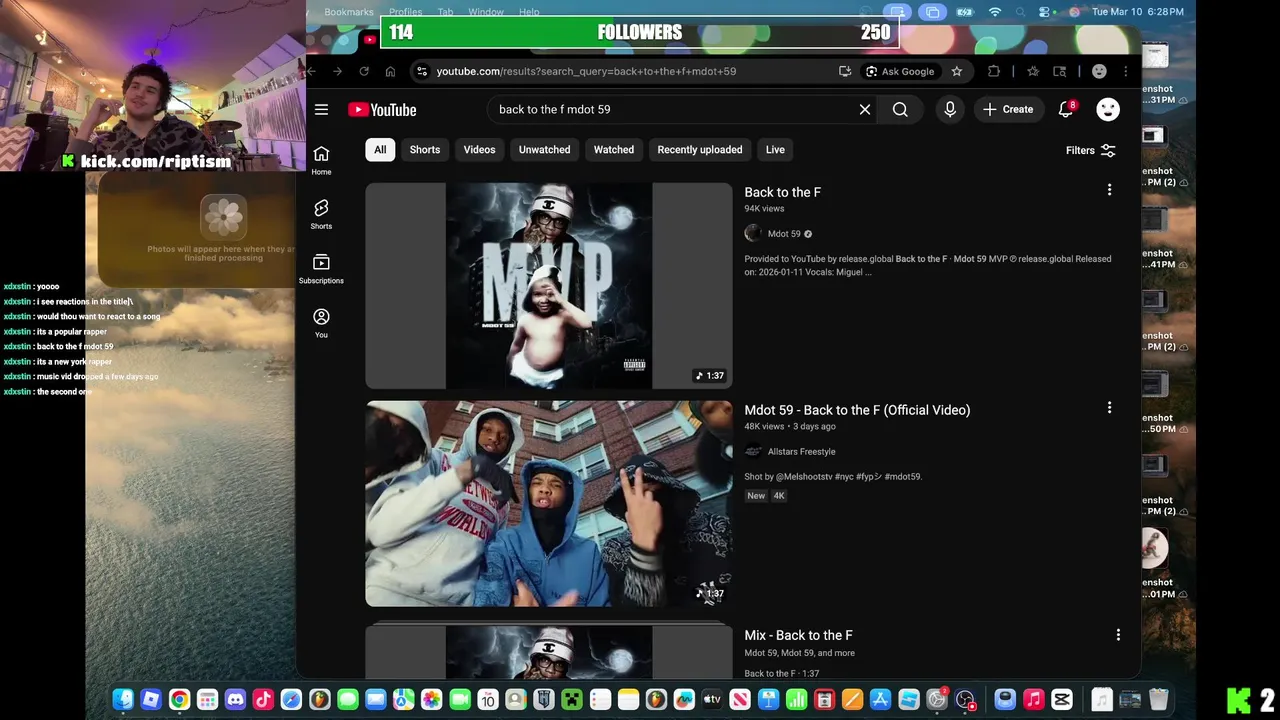The width and height of the screenshot is (1280, 720).
Task: Open the App Store from the Dock
Action: pyautogui.click(x=880, y=700)
